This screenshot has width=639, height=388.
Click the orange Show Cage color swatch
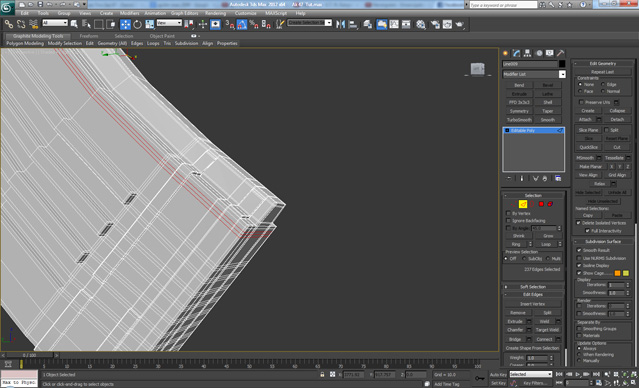[x=617, y=273]
